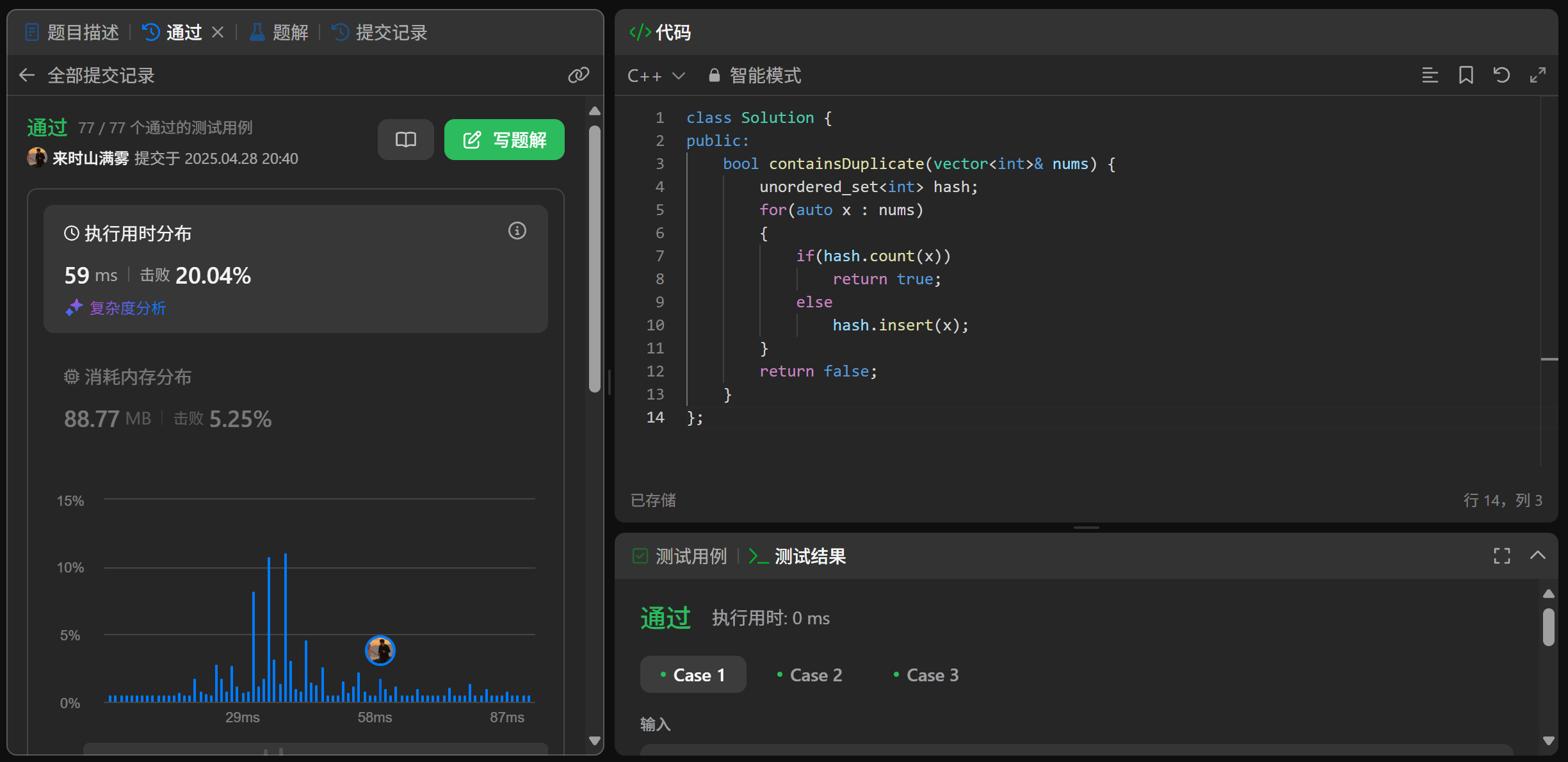
Task: Click the green 写题解 button
Action: 504,140
